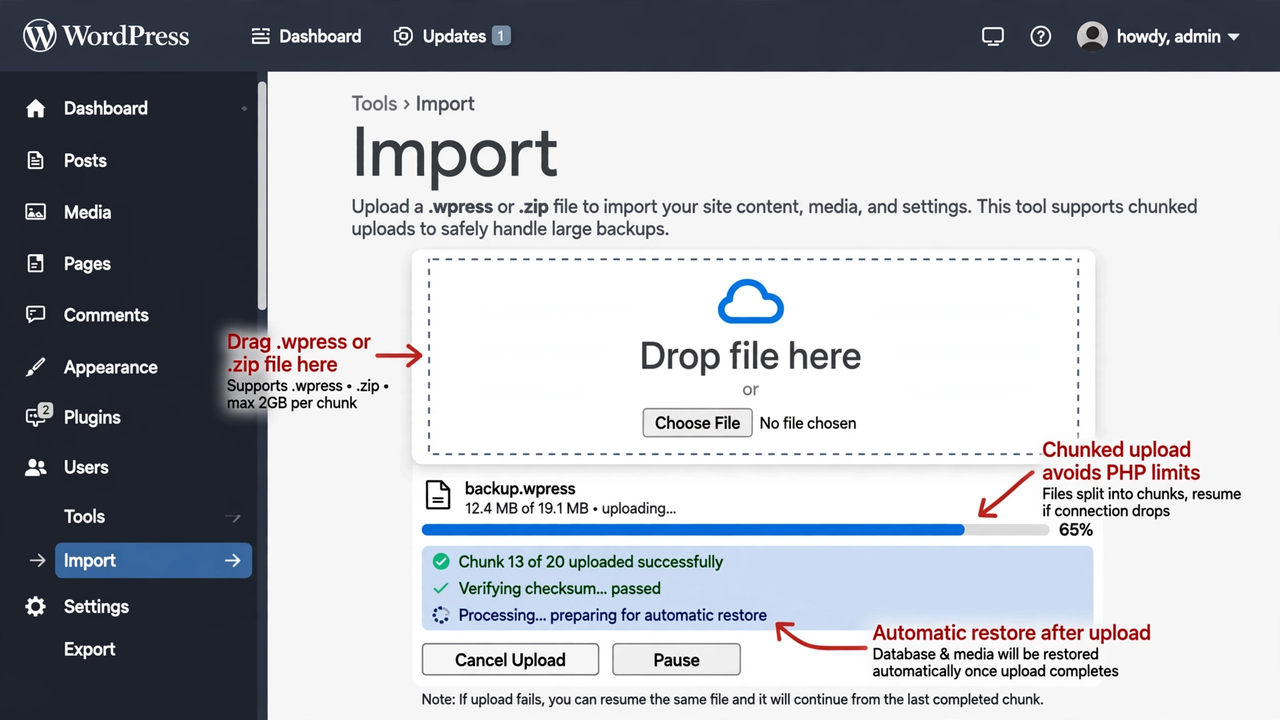1280x720 pixels.
Task: Open Comments using the speech bubble icon
Action: [36, 315]
